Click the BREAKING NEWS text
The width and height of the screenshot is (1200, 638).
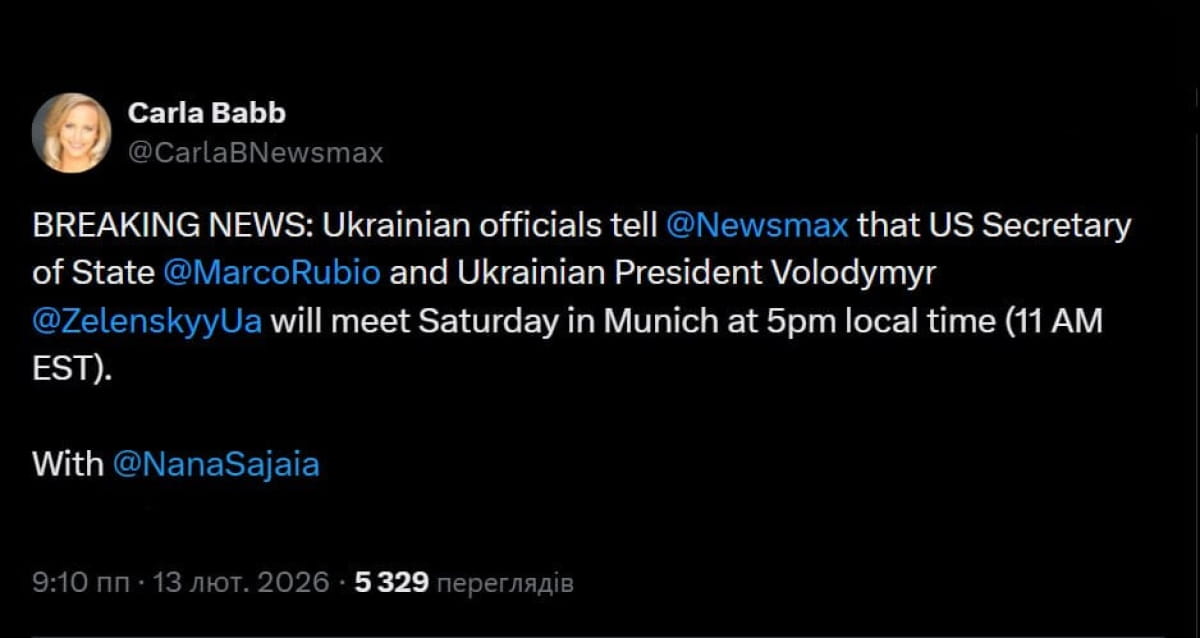tap(173, 226)
